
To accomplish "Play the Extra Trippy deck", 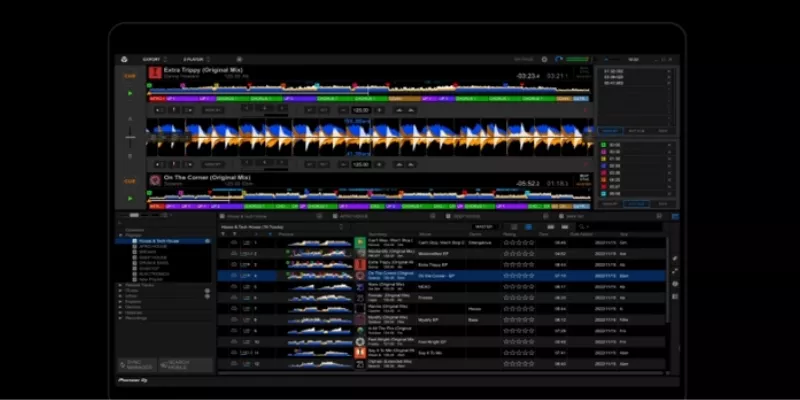I will tap(131, 93).
